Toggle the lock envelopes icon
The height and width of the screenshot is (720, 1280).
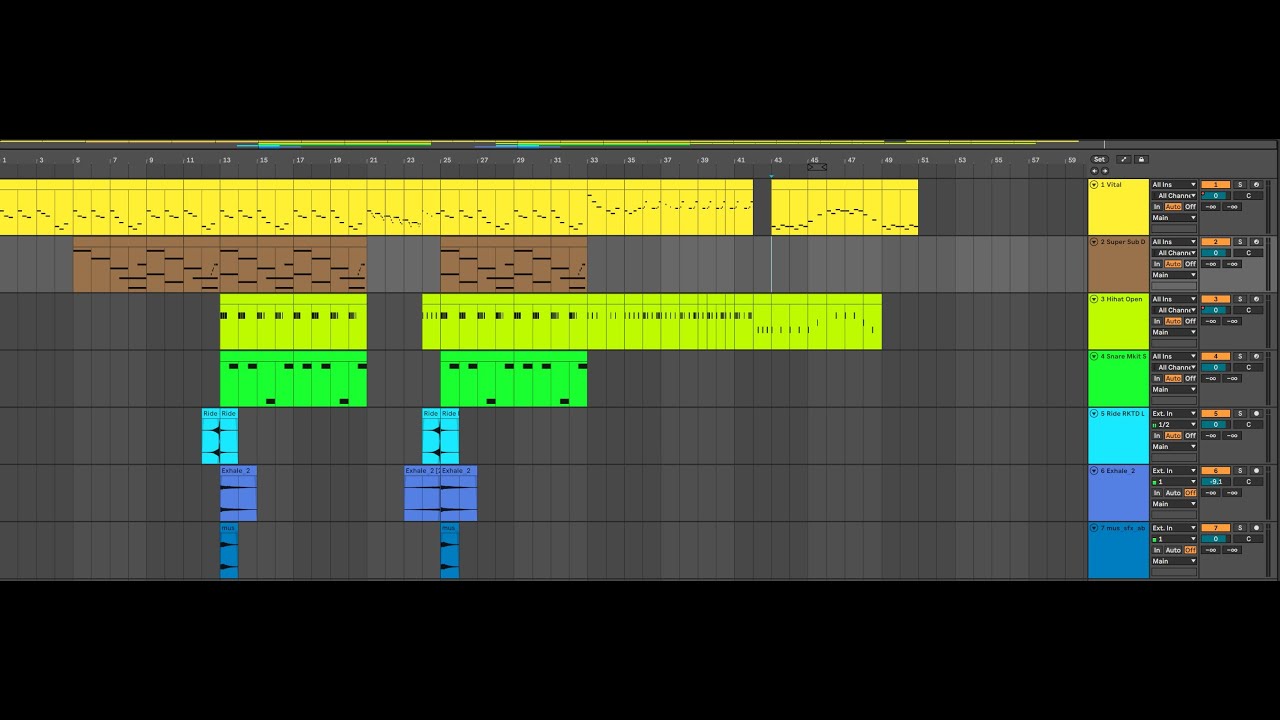coord(1141,160)
